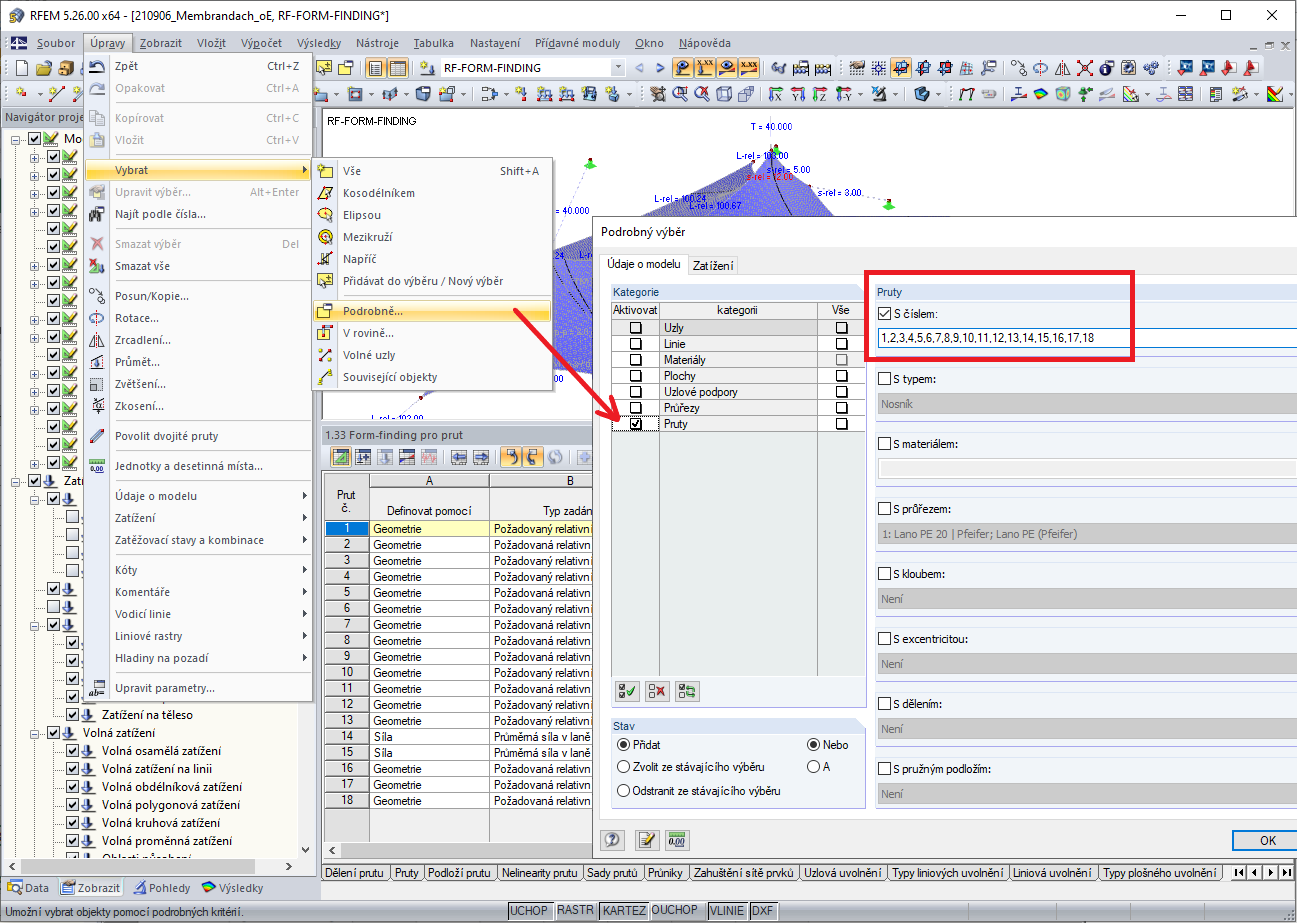
Task: Expand the 'Vodicí linie' submenu
Action: click(198, 614)
